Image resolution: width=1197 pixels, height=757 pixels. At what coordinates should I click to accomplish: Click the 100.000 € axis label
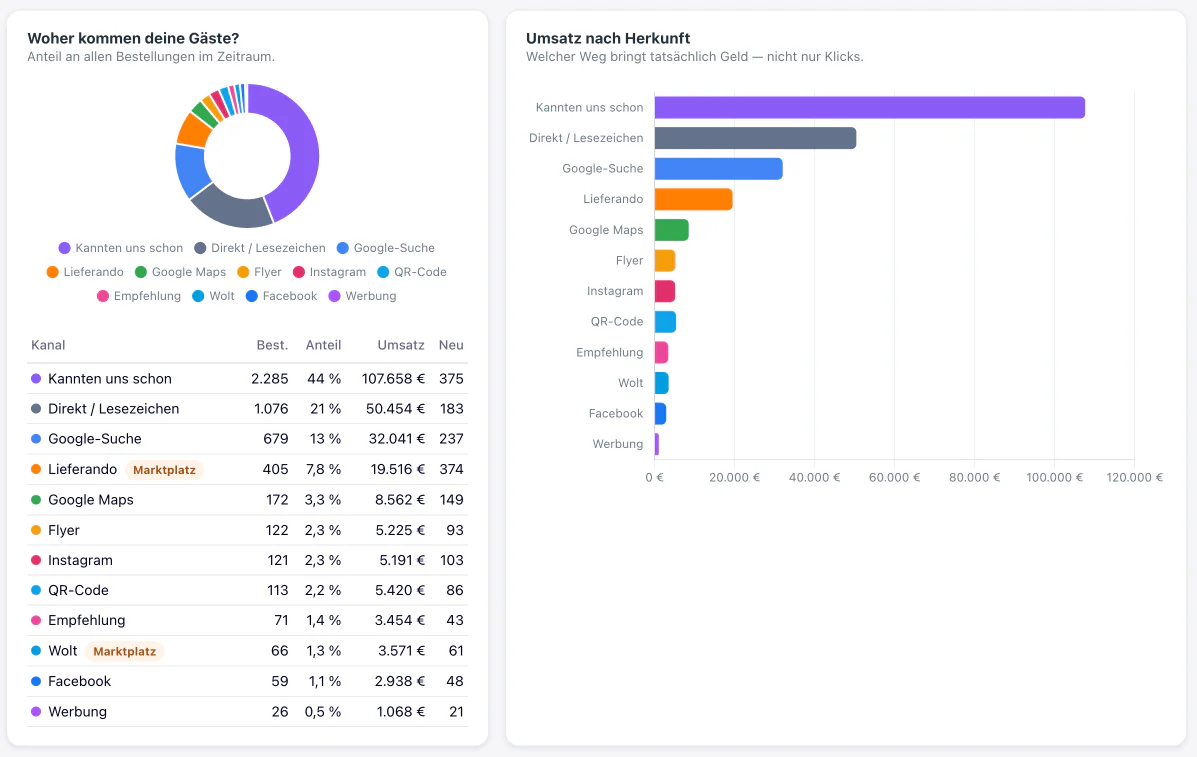(x=1054, y=478)
